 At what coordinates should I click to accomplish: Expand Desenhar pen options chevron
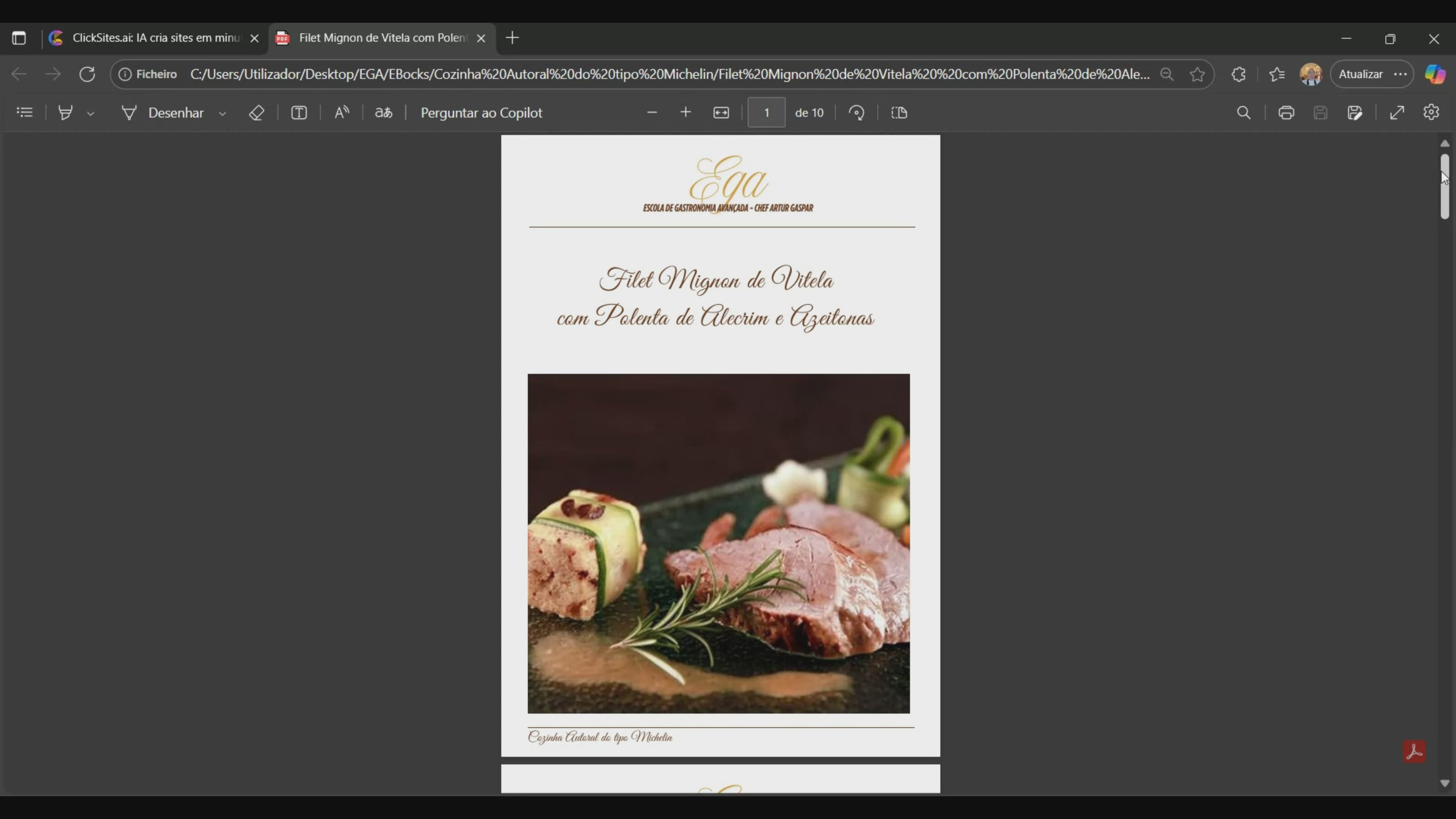[223, 114]
